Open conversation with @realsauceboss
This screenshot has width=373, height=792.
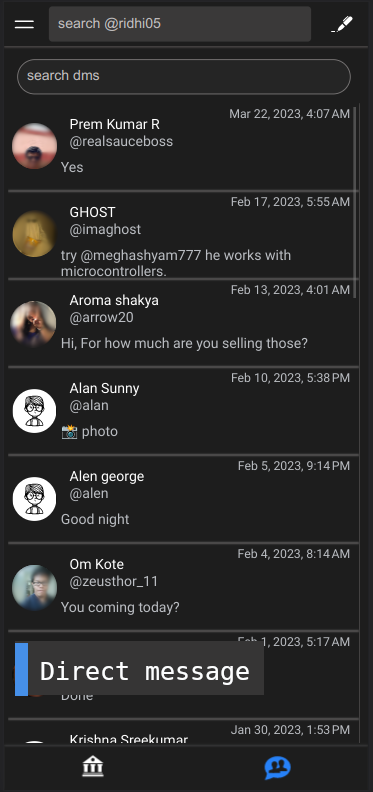[x=183, y=147]
